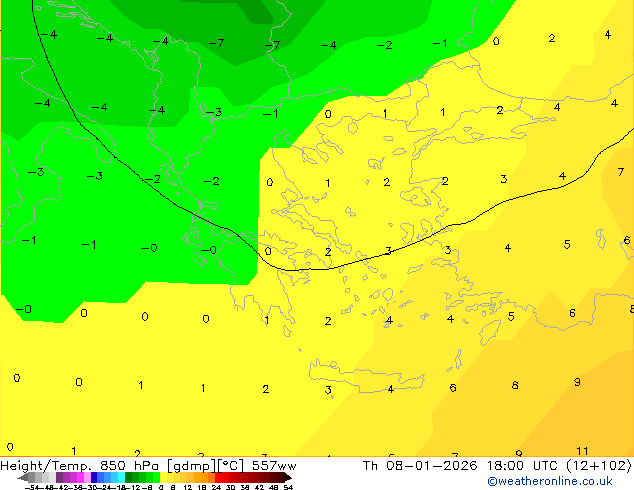
Task: Click the gray left arrow tip of the scale
Action: (x=22, y=478)
